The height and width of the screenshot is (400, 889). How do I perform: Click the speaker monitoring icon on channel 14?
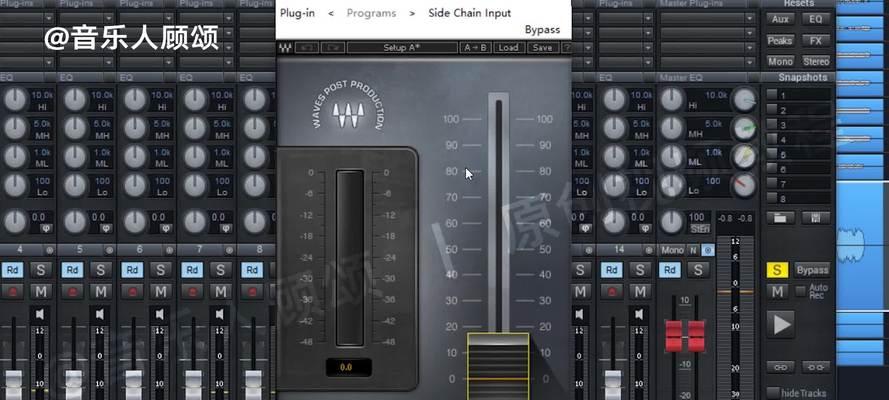click(x=639, y=313)
